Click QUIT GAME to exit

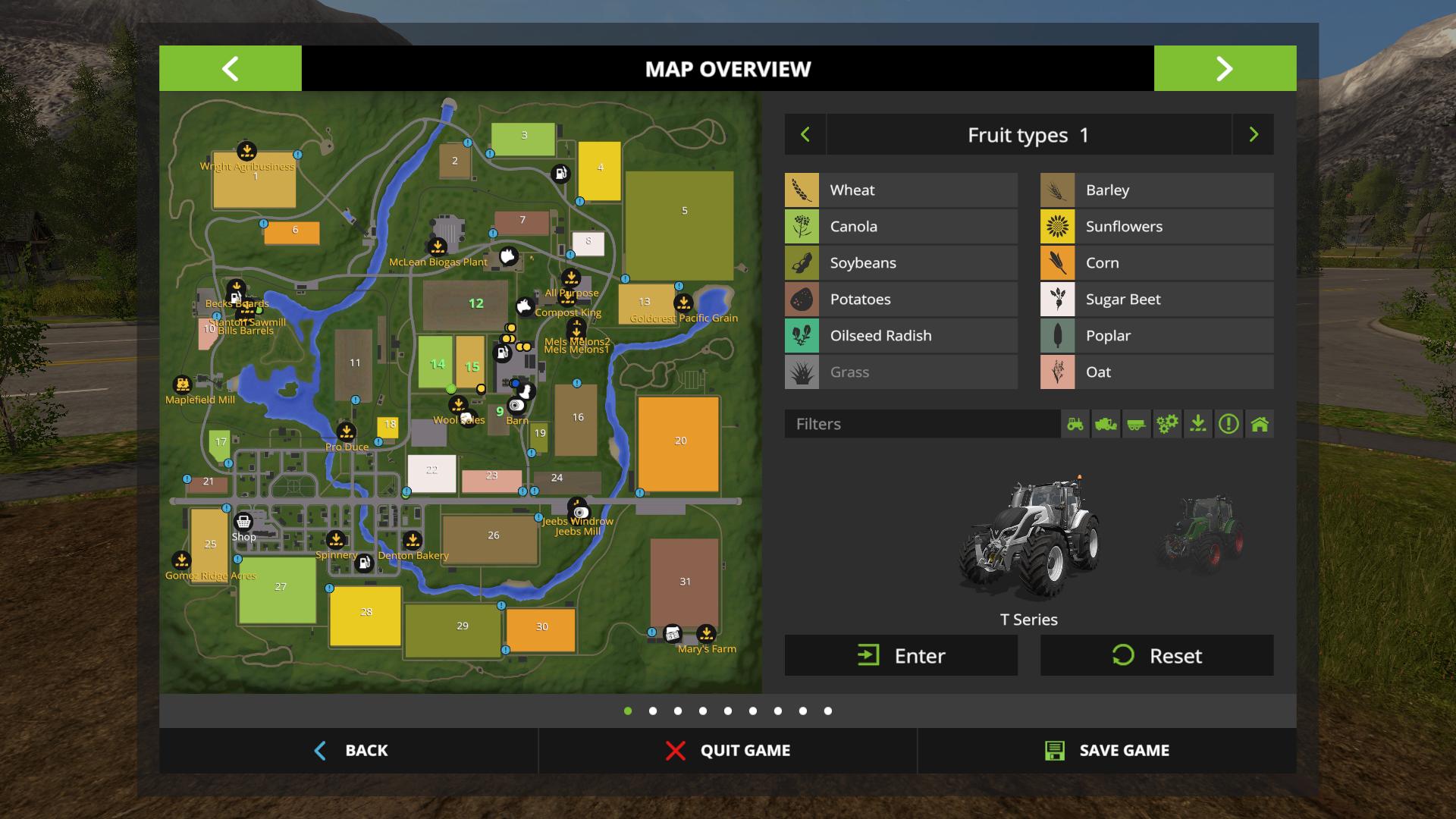pos(728,750)
